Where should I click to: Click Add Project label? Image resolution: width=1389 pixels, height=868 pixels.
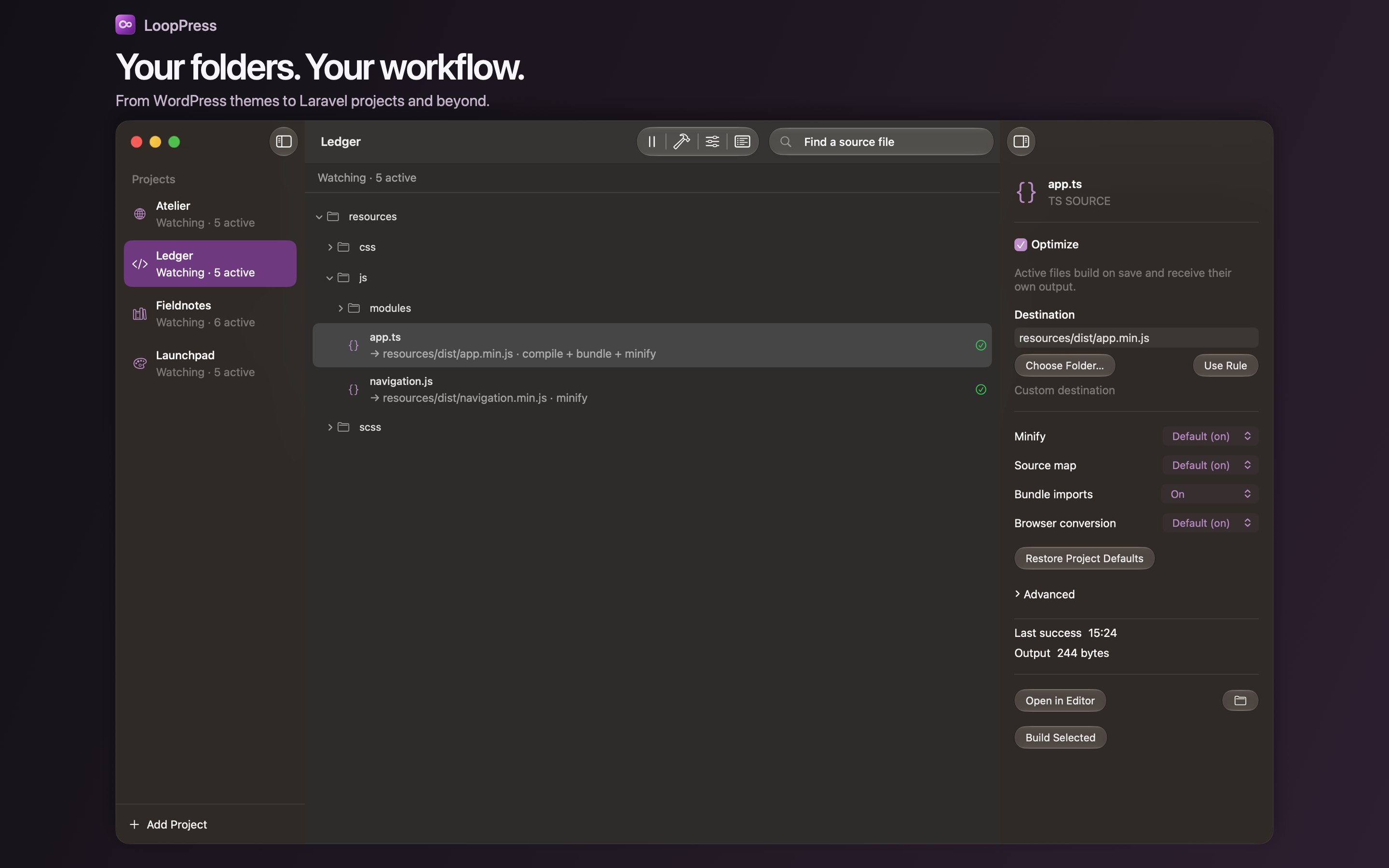pyautogui.click(x=177, y=825)
